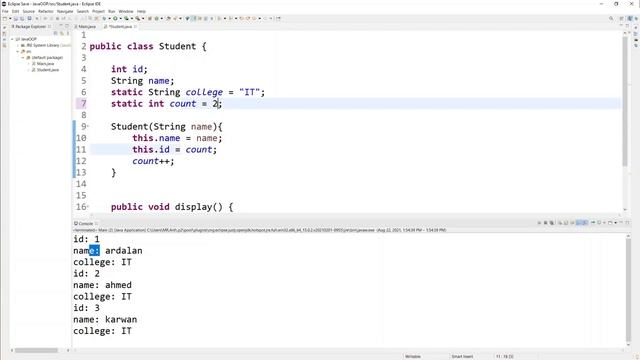Viewport: 640px width, 360px height.
Task: Click line number 7 in the gutter
Action: 84,104
